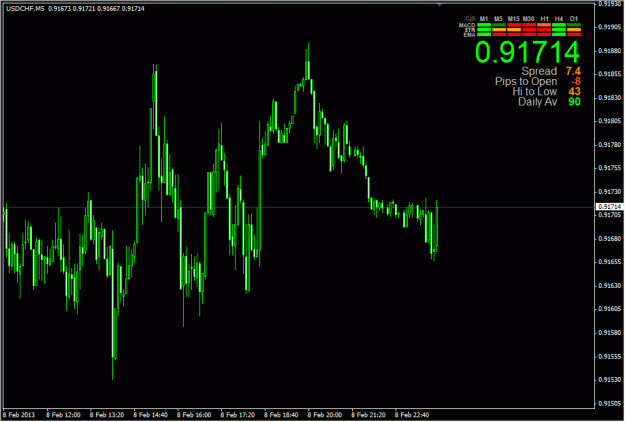This screenshot has width=625, height=422.
Task: Click the Spread value 7.4
Action: (x=573, y=71)
